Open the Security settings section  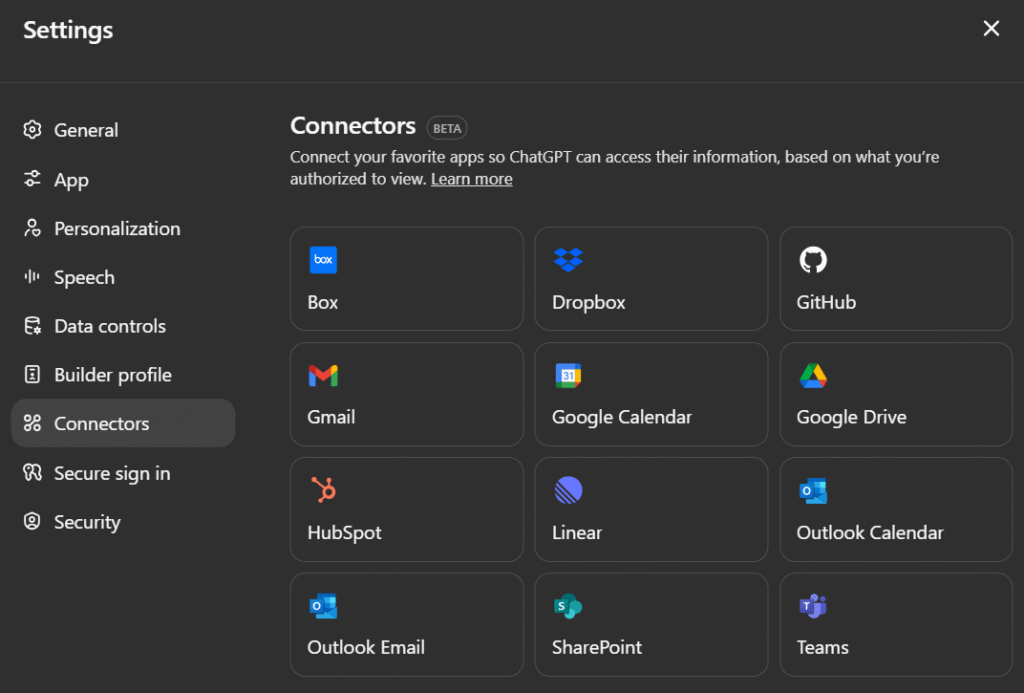[123, 522]
